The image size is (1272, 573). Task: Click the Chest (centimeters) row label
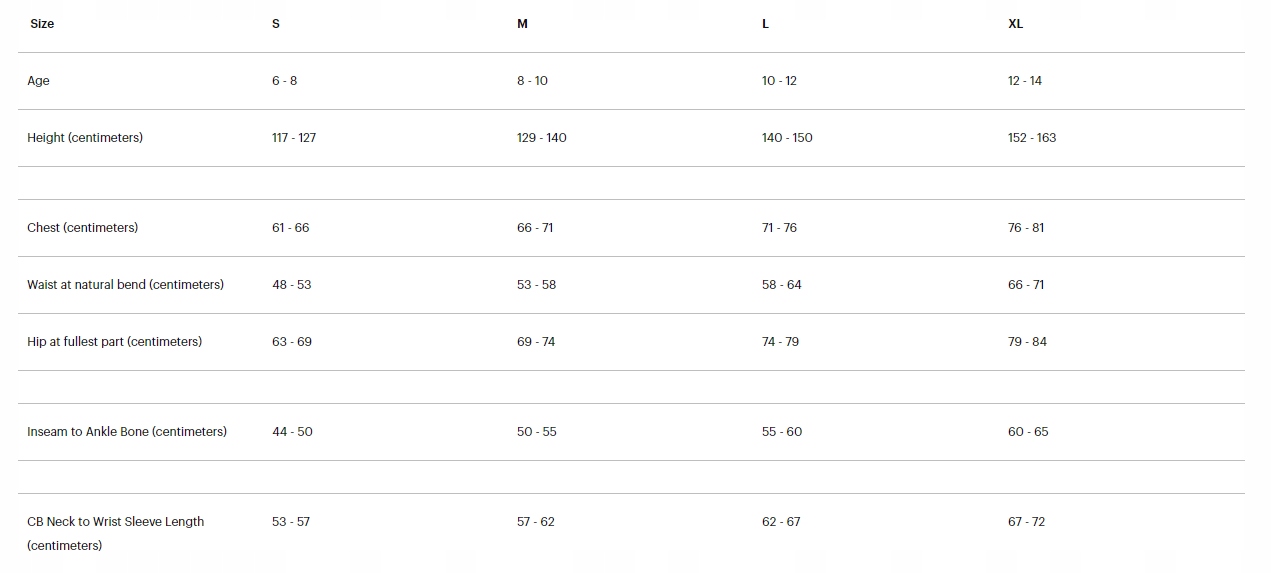83,228
